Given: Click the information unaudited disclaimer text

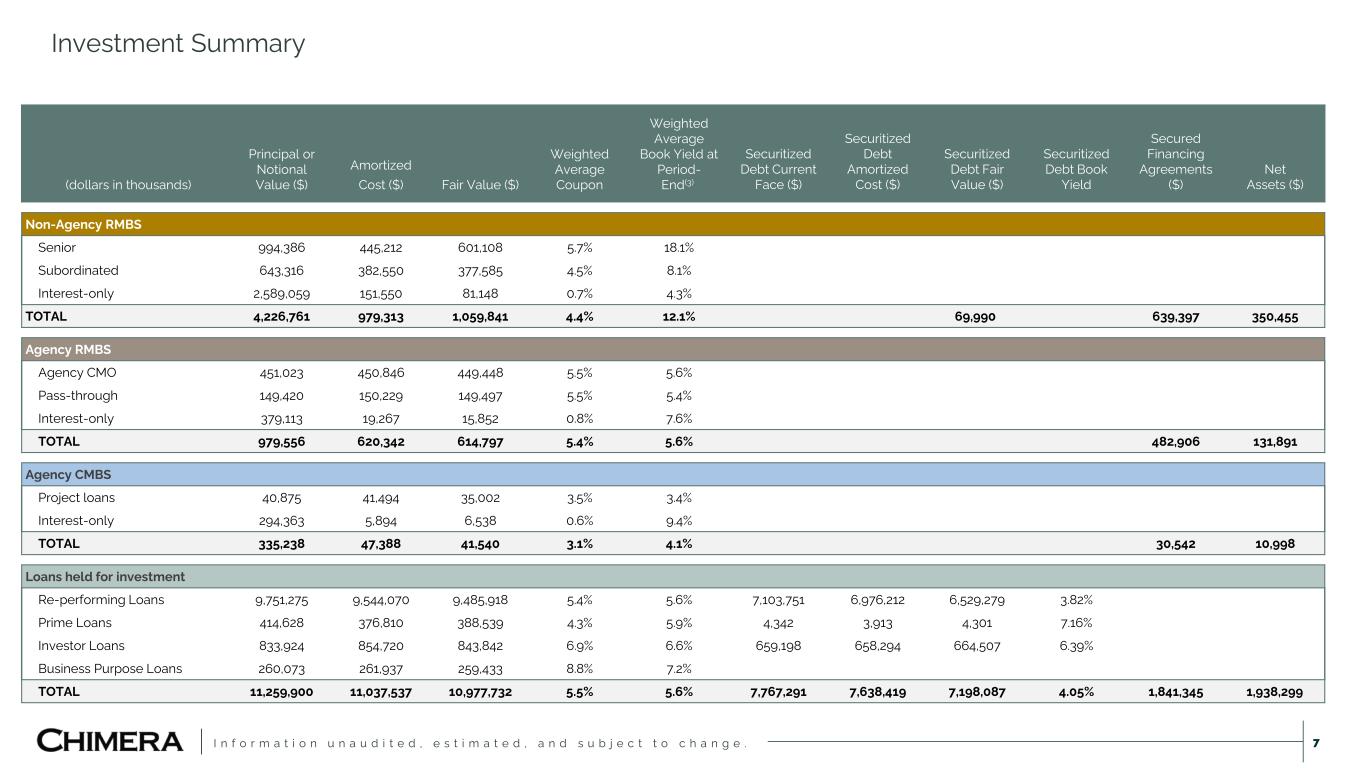Looking at the screenshot, I should 482,743.
